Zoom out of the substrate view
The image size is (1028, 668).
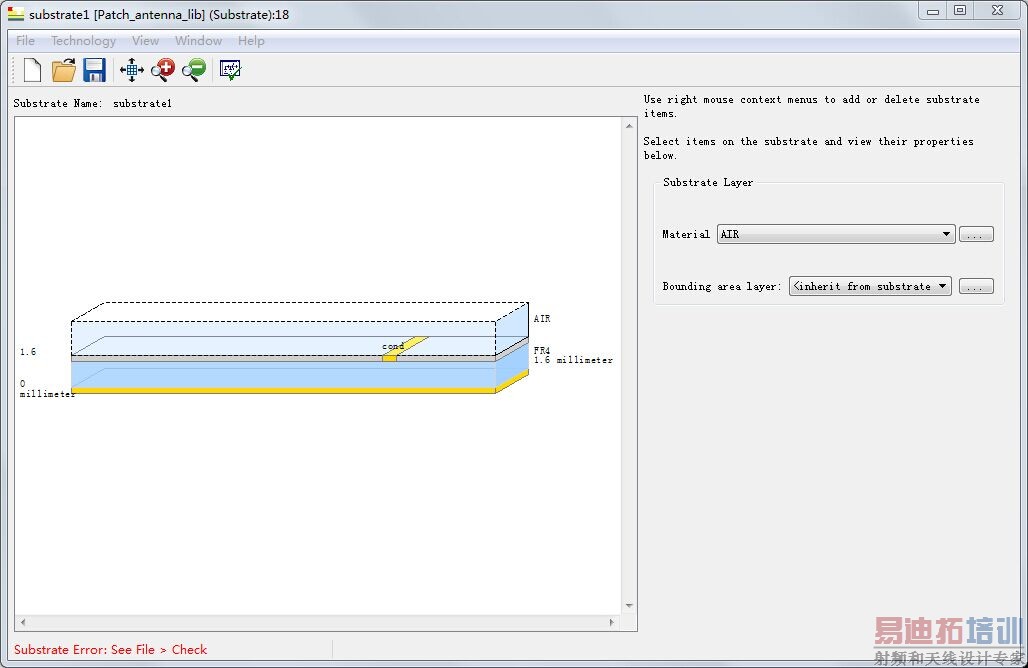coord(194,70)
